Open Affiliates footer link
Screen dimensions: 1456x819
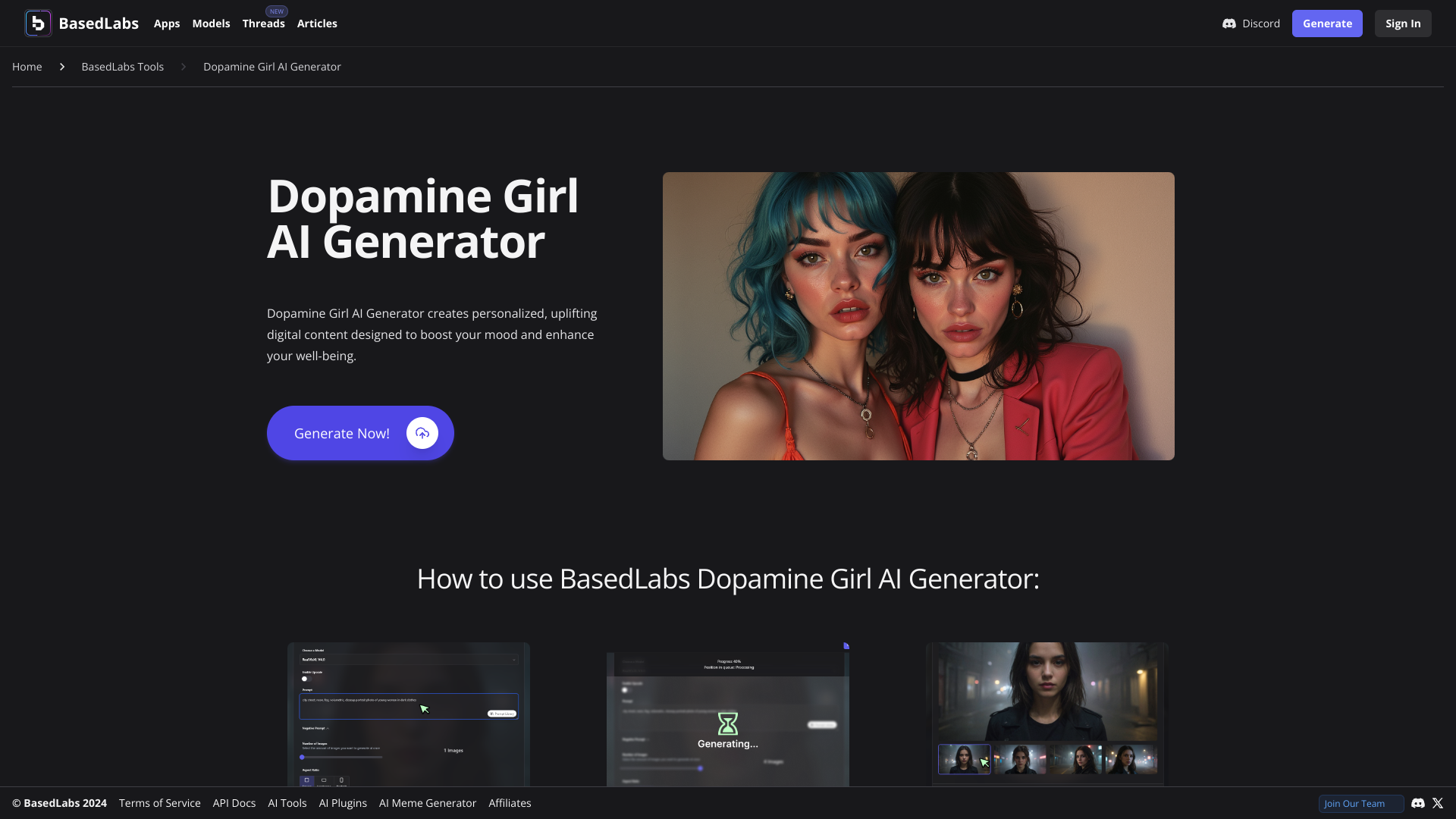click(510, 803)
